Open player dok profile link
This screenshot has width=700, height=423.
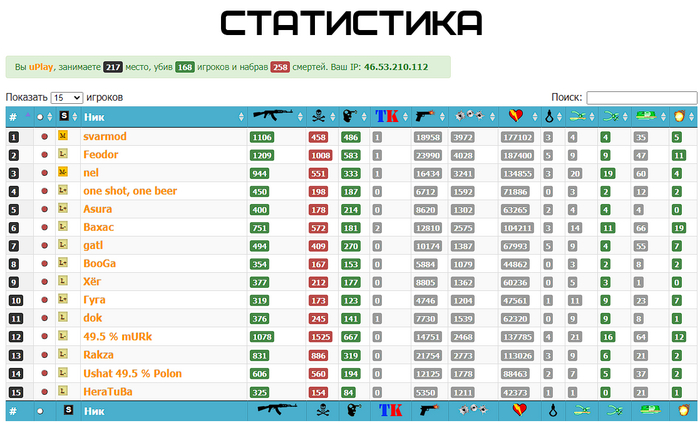(x=93, y=318)
